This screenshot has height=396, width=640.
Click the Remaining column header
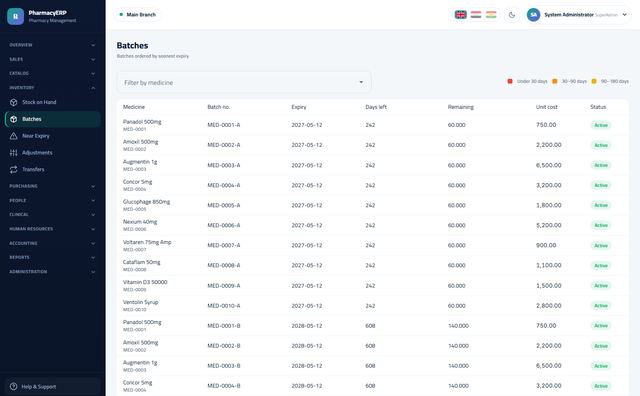click(x=461, y=107)
